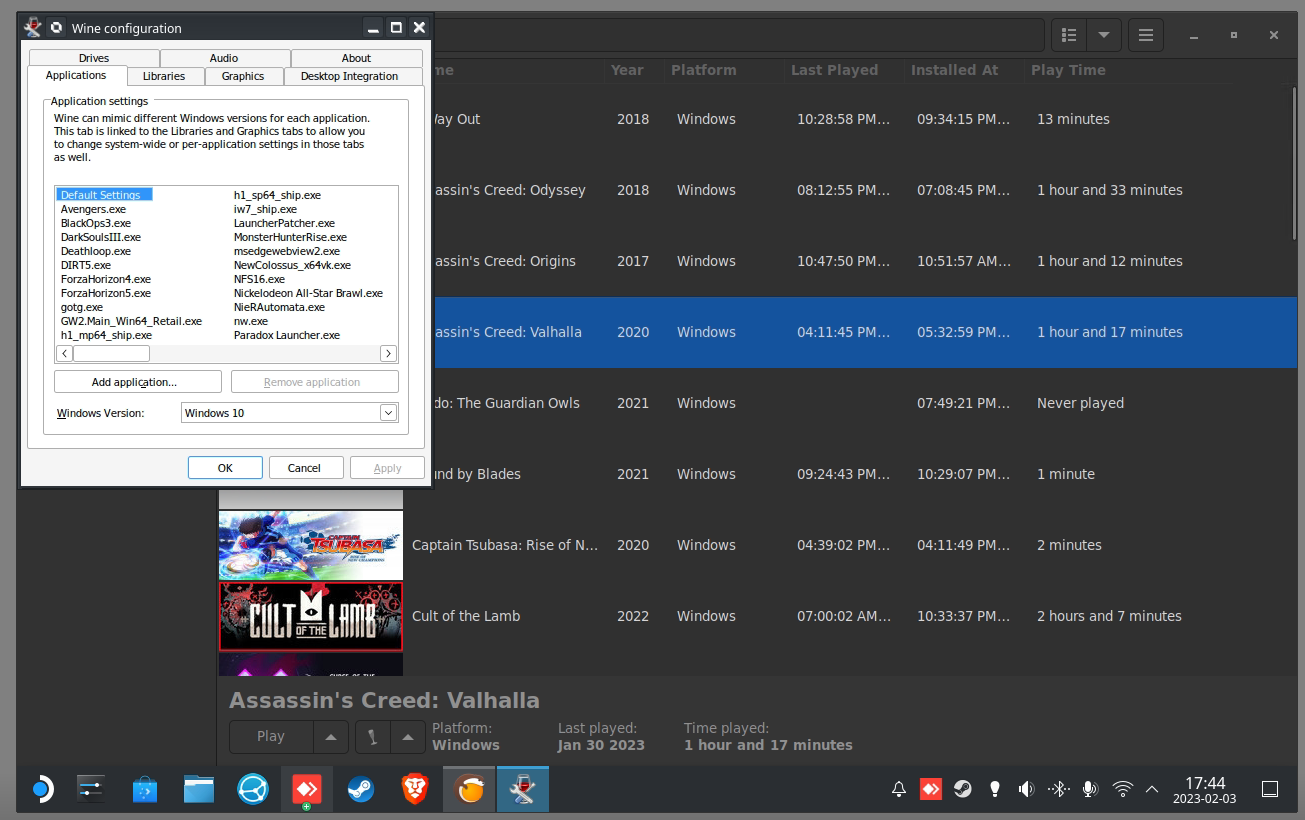Click the light bulb tray icon

[x=995, y=789]
